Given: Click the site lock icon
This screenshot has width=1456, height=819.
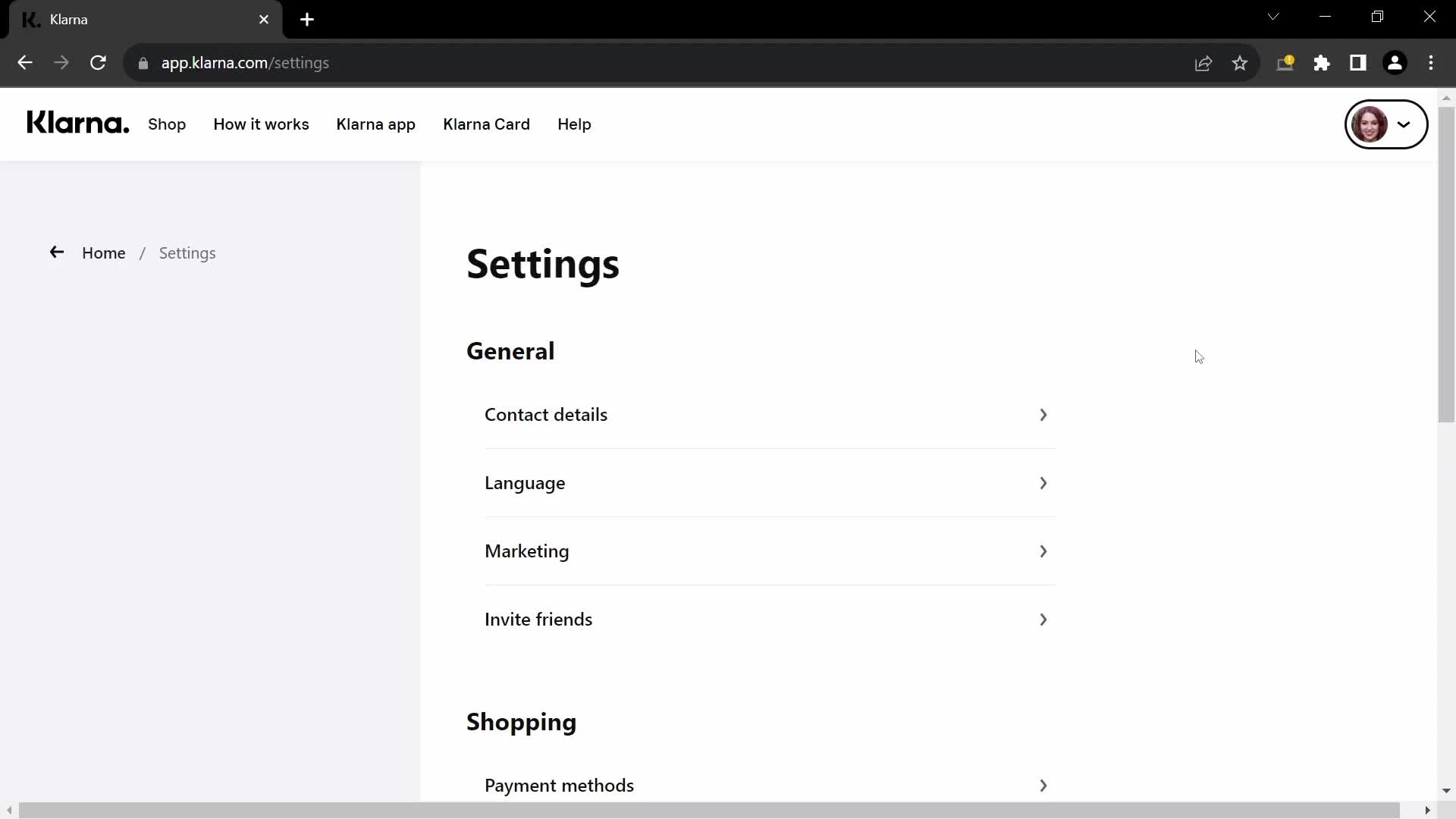Looking at the screenshot, I should click(x=143, y=64).
